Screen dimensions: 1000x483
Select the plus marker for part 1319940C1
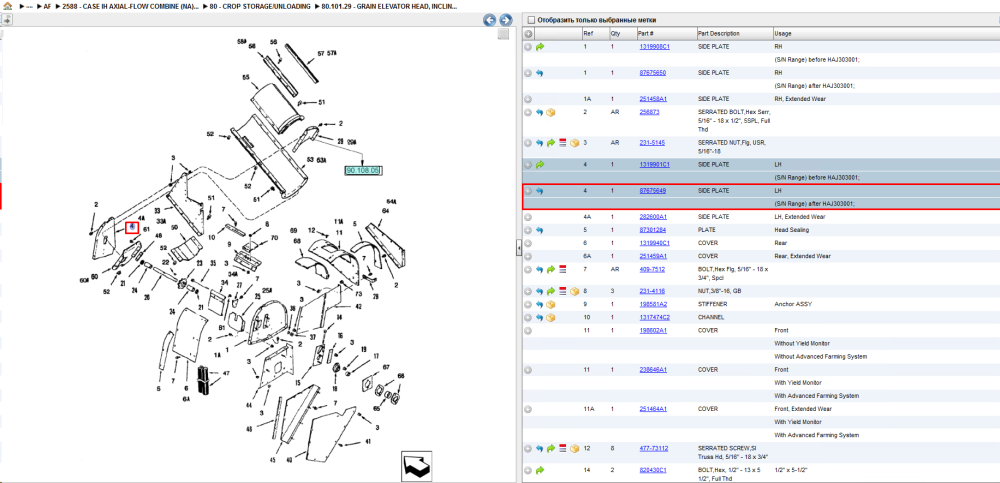click(529, 243)
